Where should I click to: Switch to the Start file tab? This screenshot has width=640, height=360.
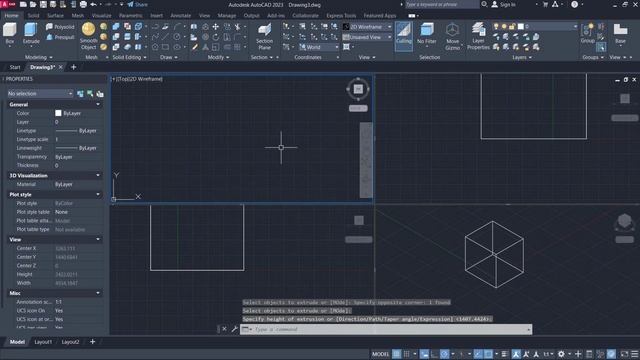[x=15, y=67]
